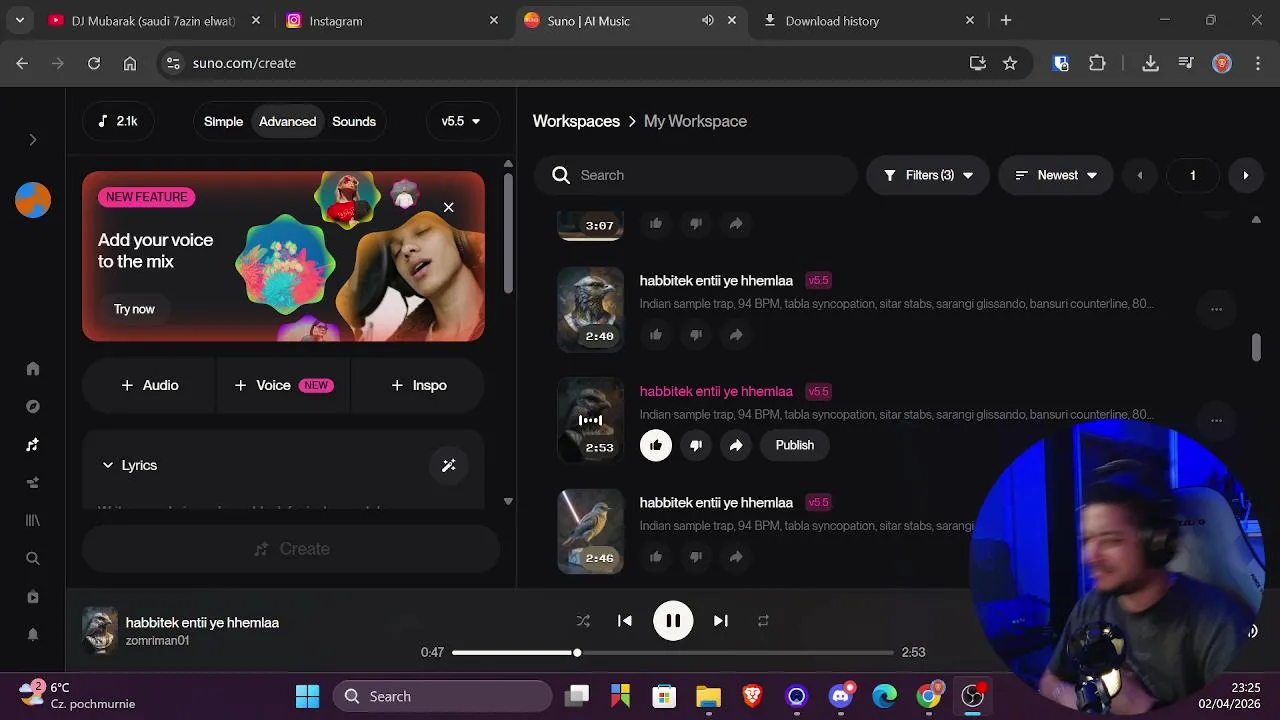This screenshot has height=720, width=1280.
Task: Click Try now on the voice banner
Action: [134, 309]
